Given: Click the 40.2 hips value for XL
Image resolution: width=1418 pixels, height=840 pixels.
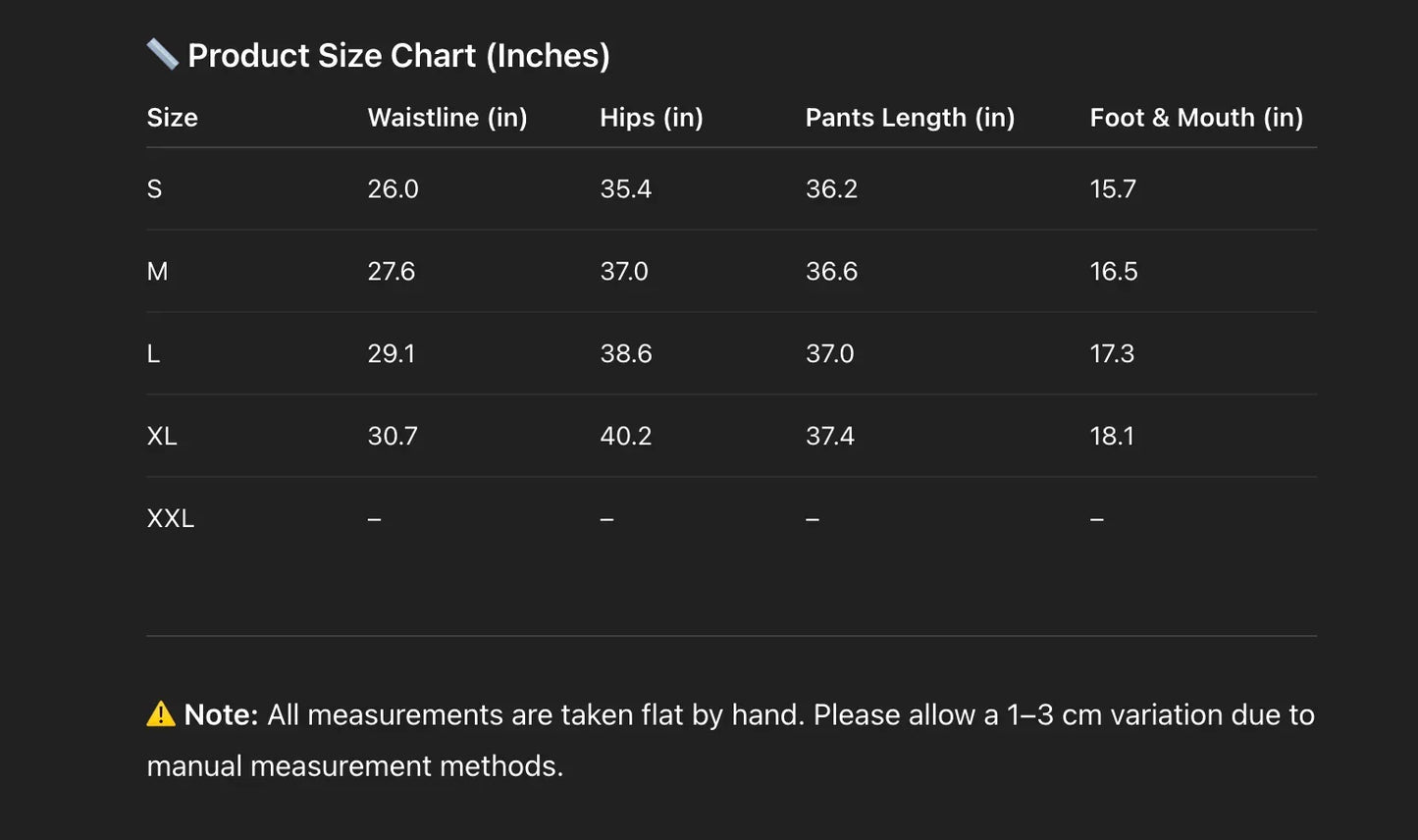Looking at the screenshot, I should click(x=626, y=437).
